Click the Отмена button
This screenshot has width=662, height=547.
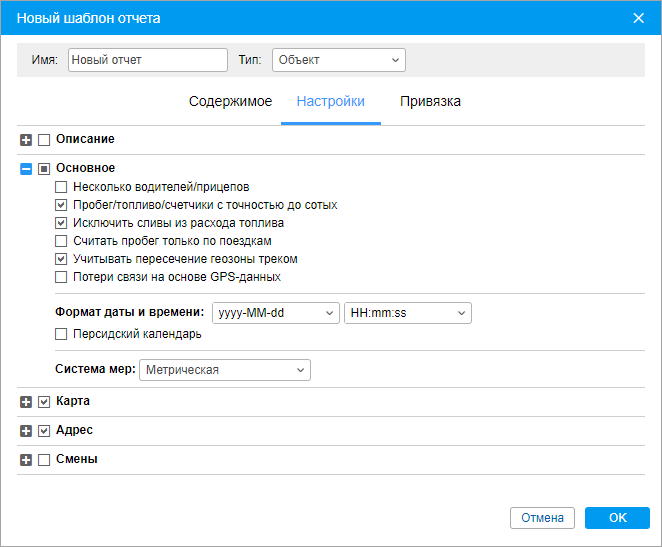(x=542, y=518)
